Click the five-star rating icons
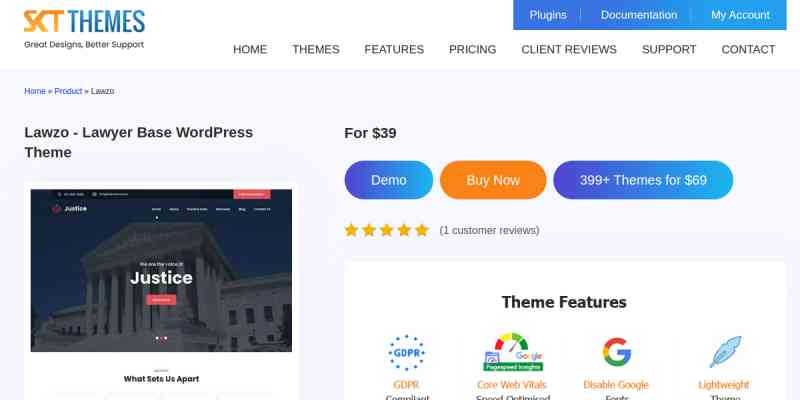Screen dimensions: 800x400 386,230
